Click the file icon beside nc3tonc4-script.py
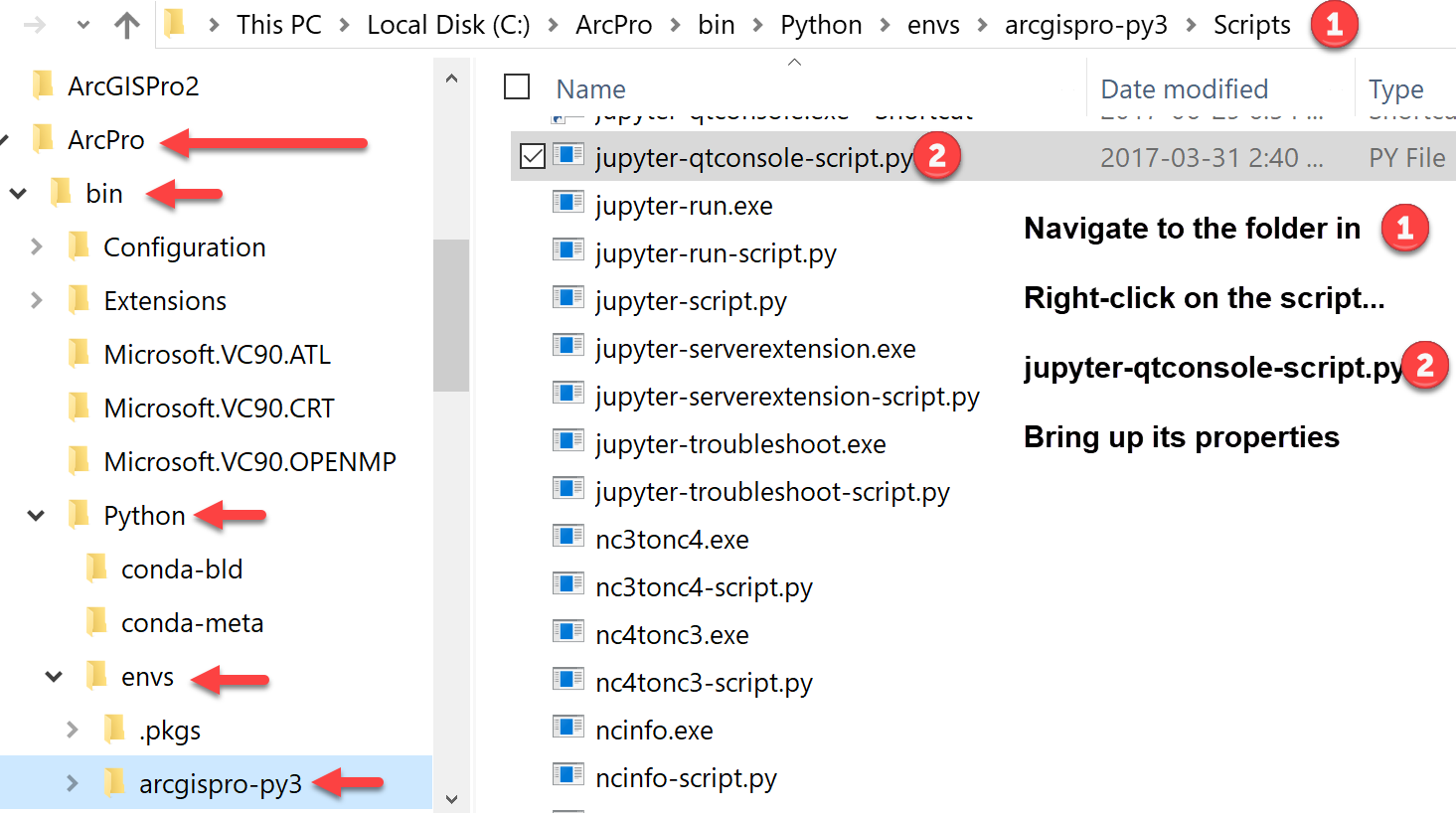Image resolution: width=1456 pixels, height=815 pixels. (568, 584)
